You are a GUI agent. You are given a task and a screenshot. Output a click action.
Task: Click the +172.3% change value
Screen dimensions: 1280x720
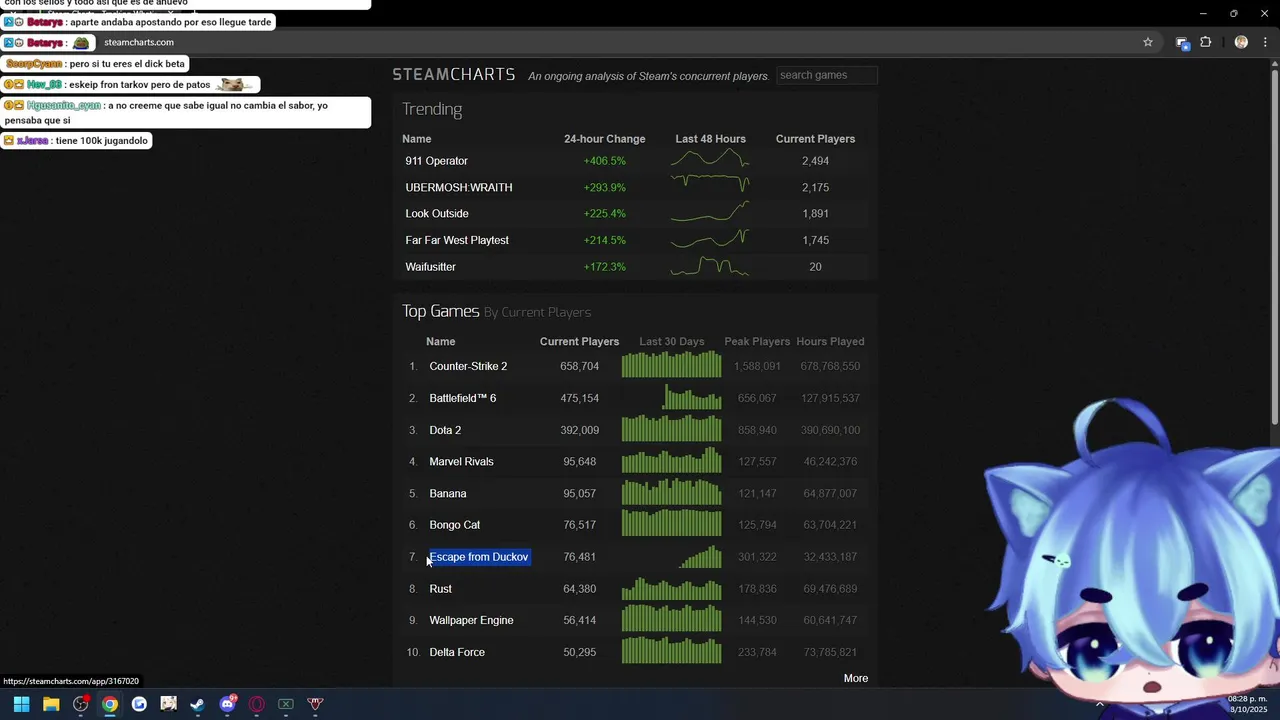(605, 267)
